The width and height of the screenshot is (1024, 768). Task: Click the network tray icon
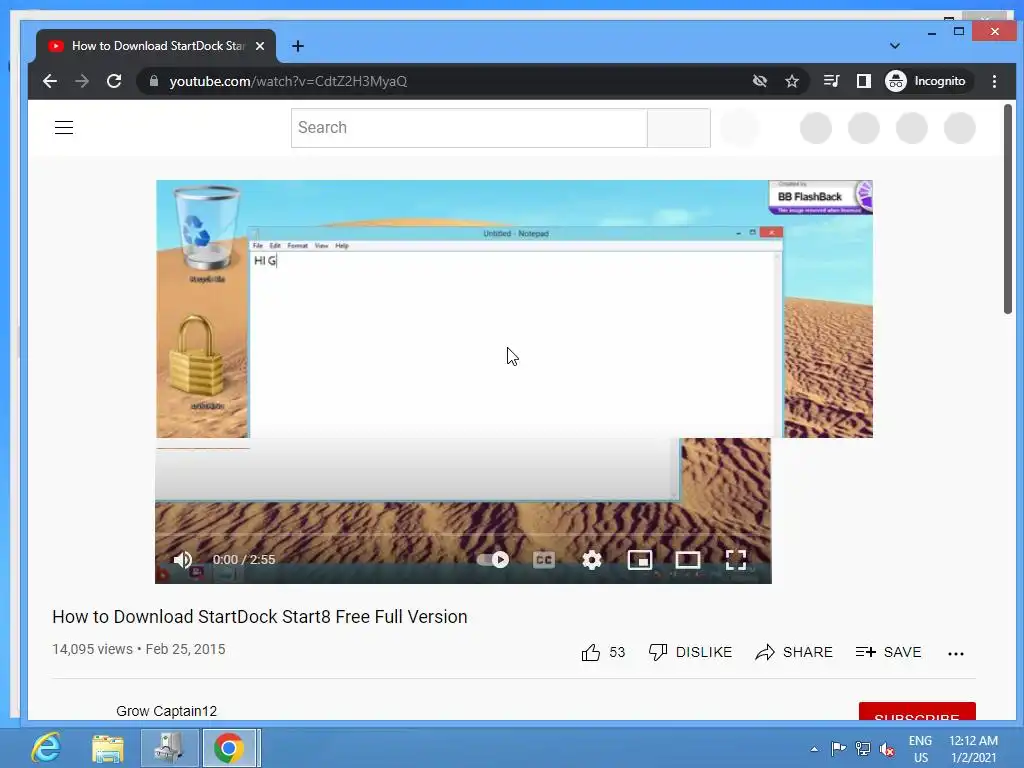click(x=863, y=749)
